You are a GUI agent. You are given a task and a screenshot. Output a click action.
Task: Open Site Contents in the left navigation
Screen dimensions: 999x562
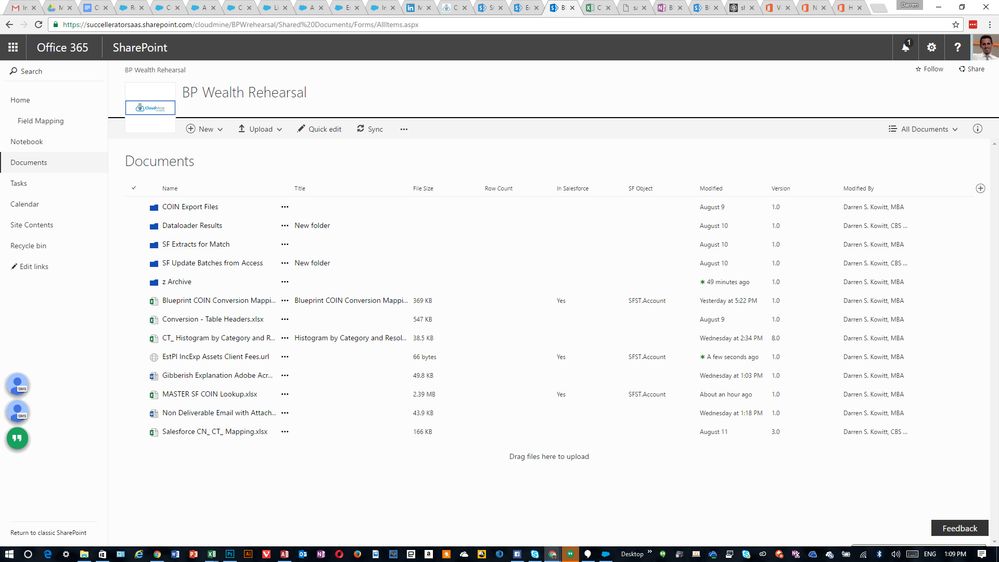(31, 225)
